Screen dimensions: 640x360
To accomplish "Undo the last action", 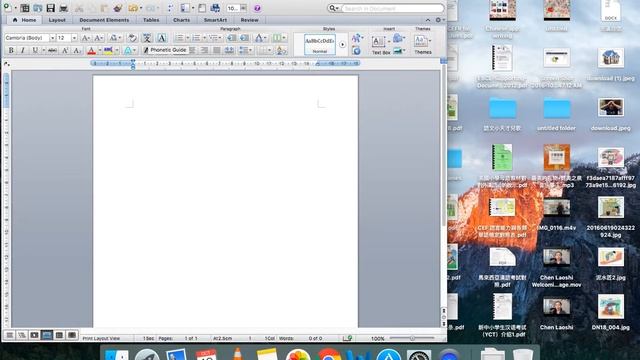I will (133, 8).
